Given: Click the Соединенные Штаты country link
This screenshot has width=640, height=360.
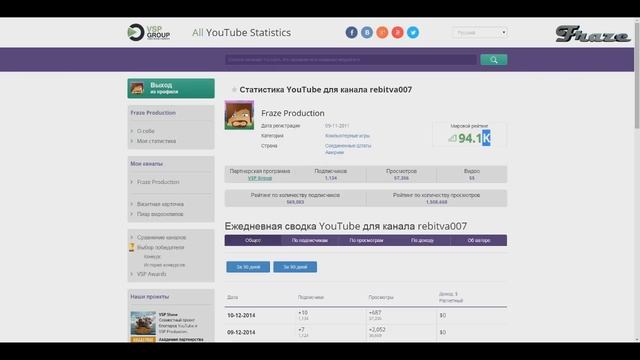Looking at the screenshot, I should (348, 149).
